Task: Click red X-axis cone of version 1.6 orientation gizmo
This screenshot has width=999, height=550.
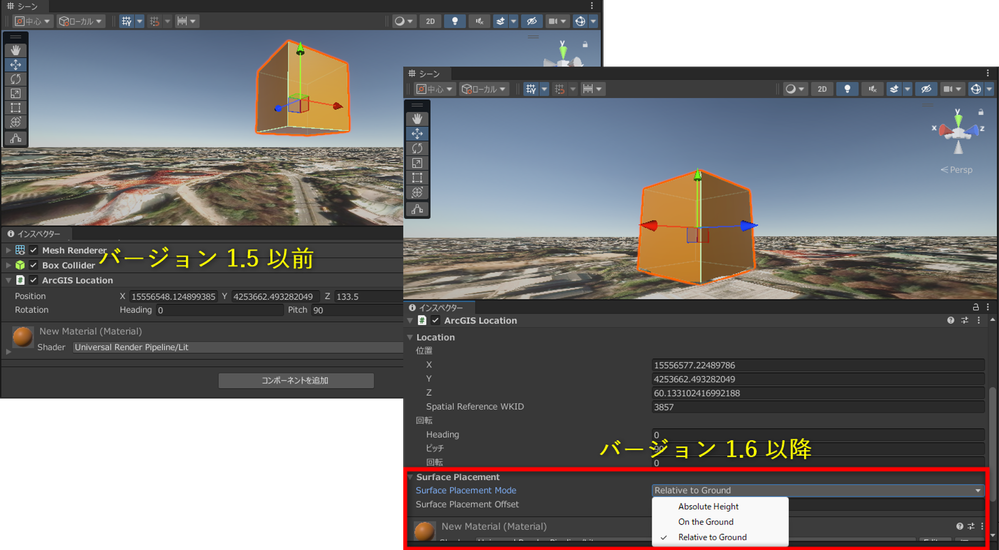Action: (x=945, y=131)
